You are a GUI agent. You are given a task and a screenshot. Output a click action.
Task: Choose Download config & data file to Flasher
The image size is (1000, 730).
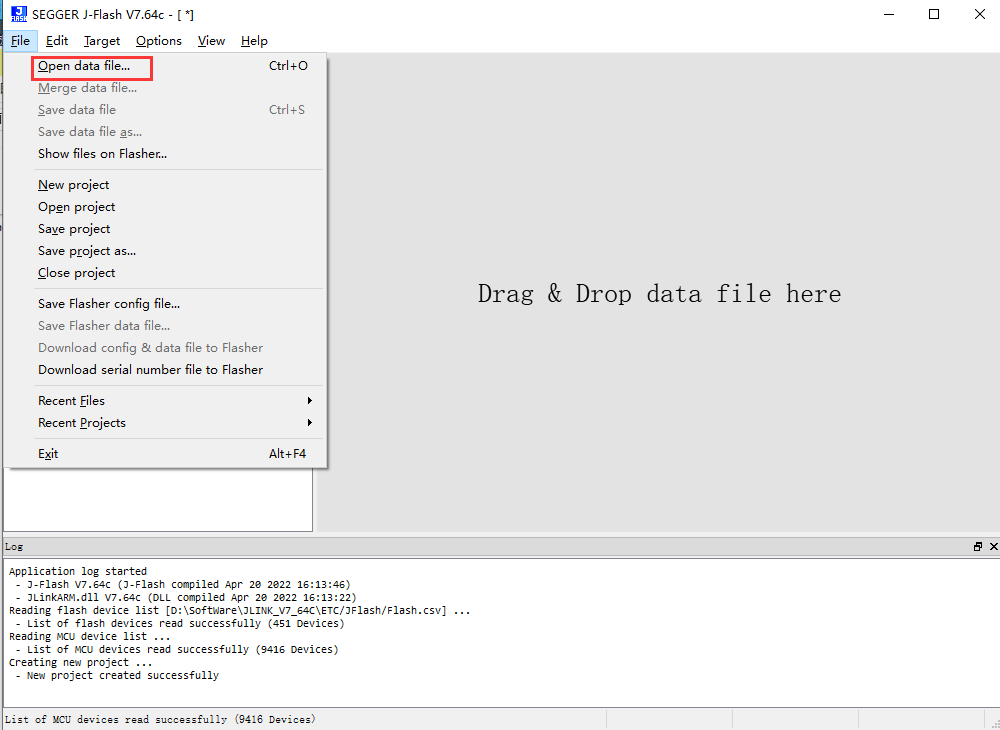pyautogui.click(x=166, y=348)
